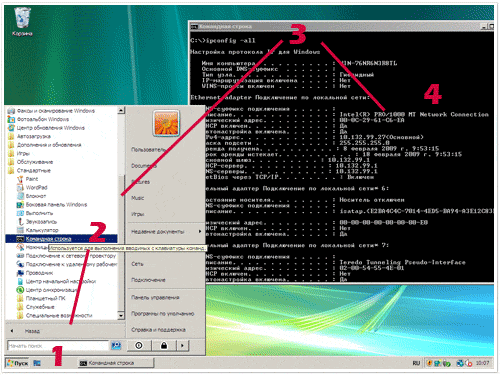Open 'Калькулятор'

click(x=38, y=230)
